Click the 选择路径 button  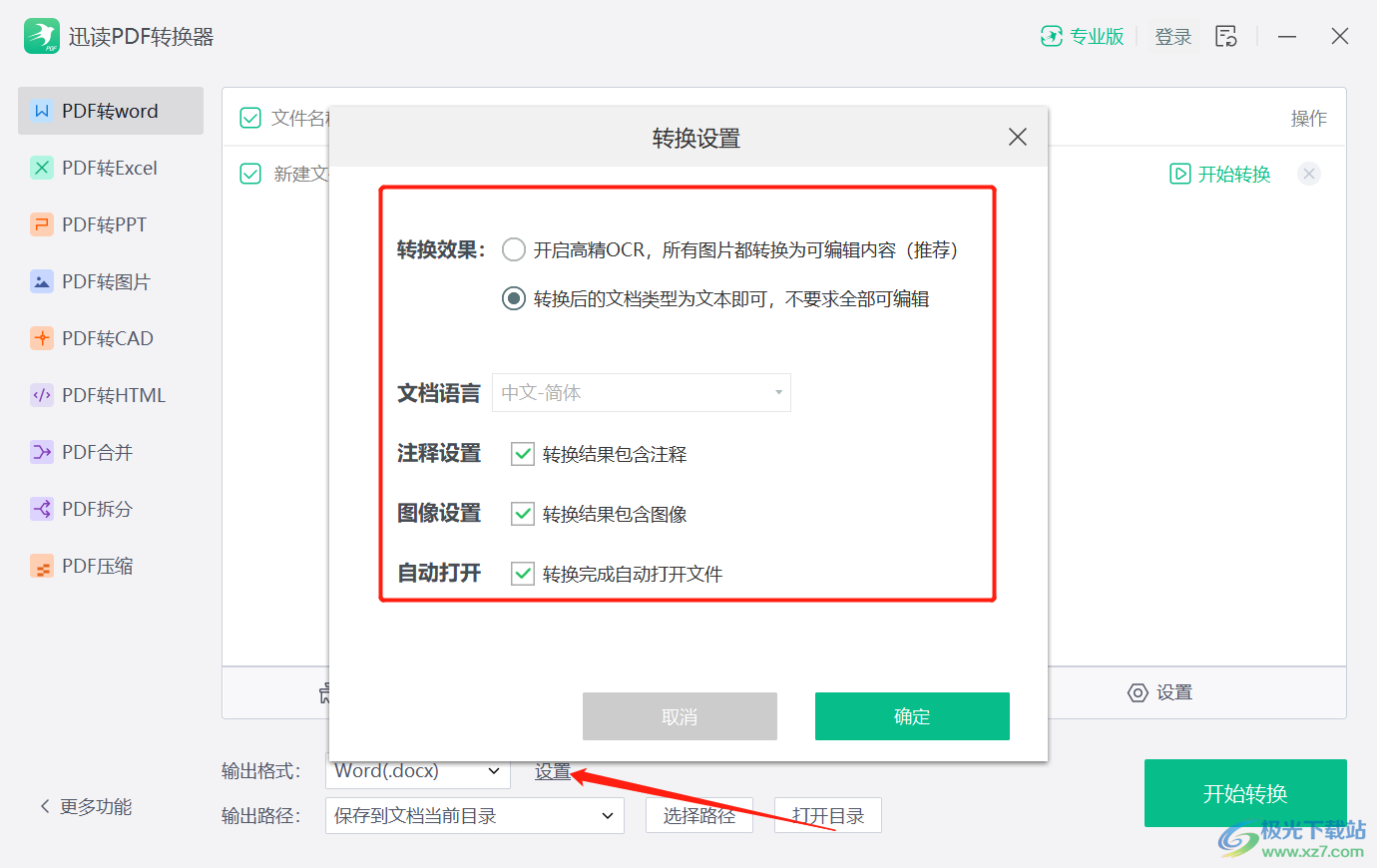pos(699,815)
